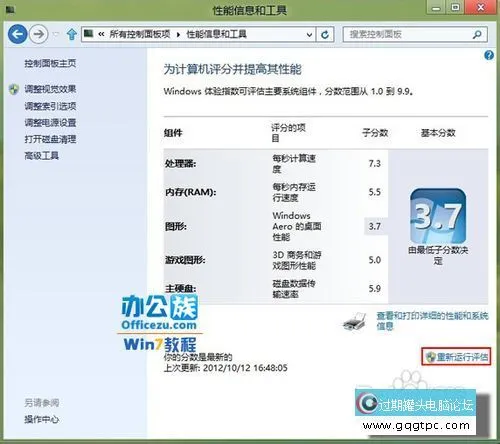Click the 游戏图形: row label

(x=185, y=260)
